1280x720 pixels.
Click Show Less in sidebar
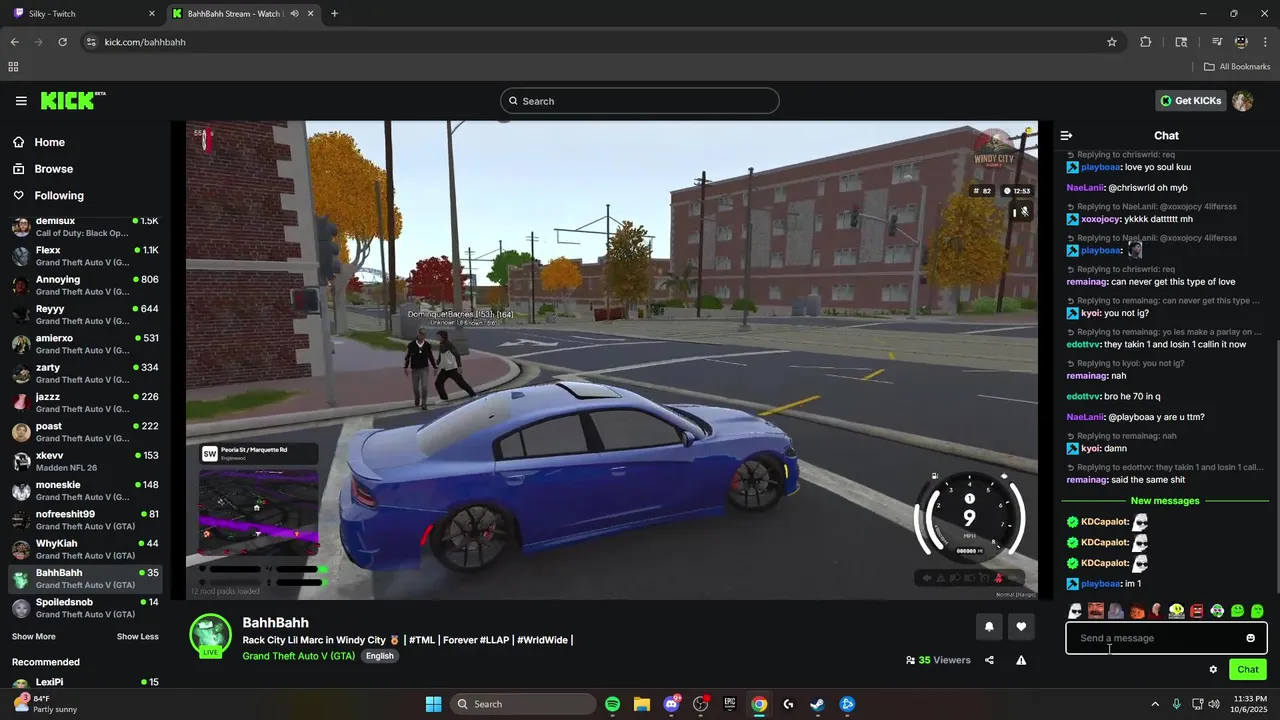click(x=137, y=637)
